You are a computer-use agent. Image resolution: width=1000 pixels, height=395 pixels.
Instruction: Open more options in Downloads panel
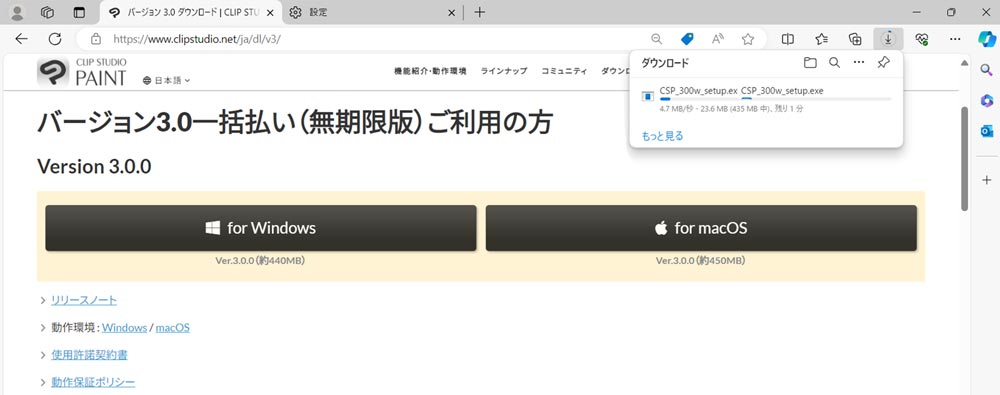[x=858, y=63]
